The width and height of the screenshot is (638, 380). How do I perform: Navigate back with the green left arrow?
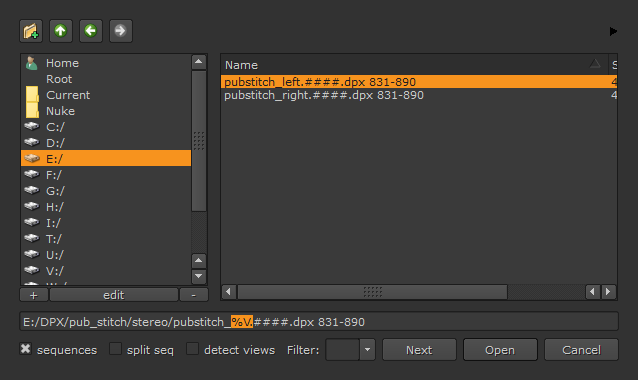click(91, 31)
